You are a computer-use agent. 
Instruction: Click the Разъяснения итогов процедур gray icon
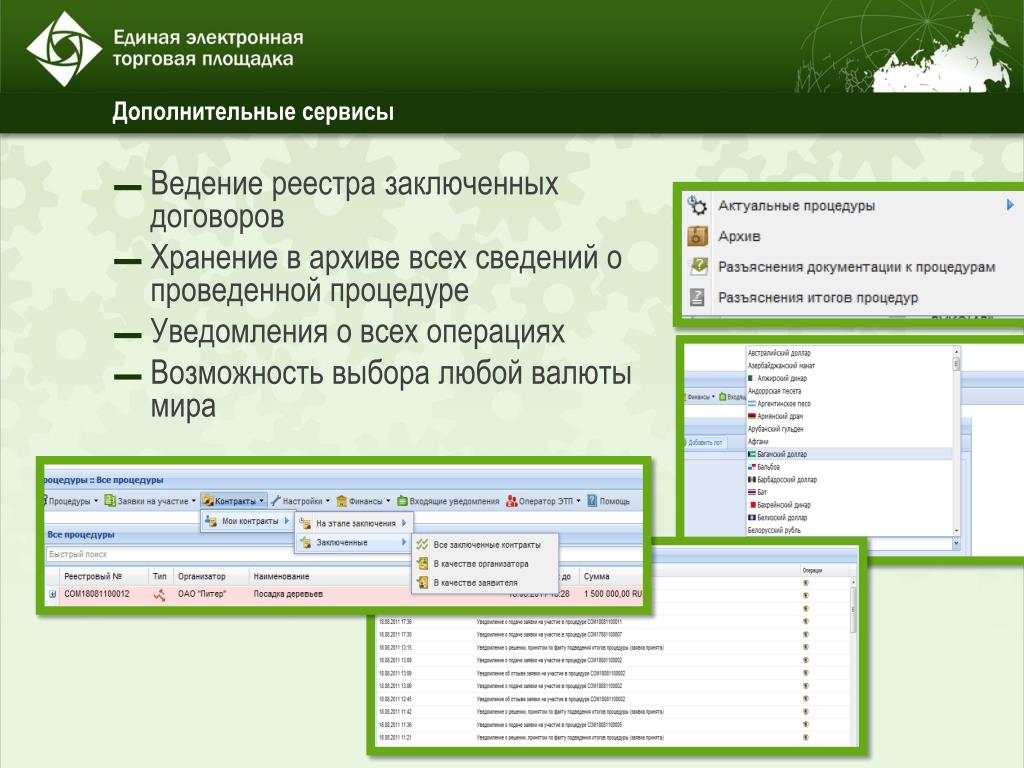pos(697,297)
